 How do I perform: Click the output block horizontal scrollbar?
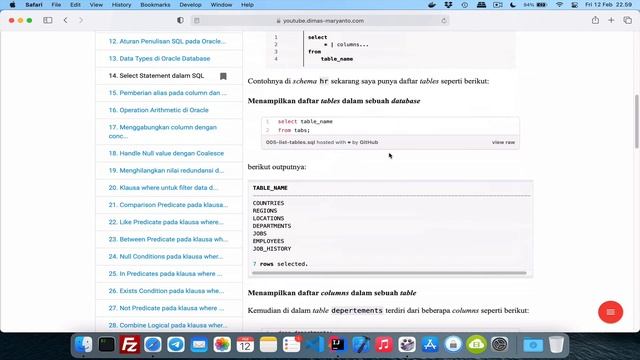click(x=389, y=273)
